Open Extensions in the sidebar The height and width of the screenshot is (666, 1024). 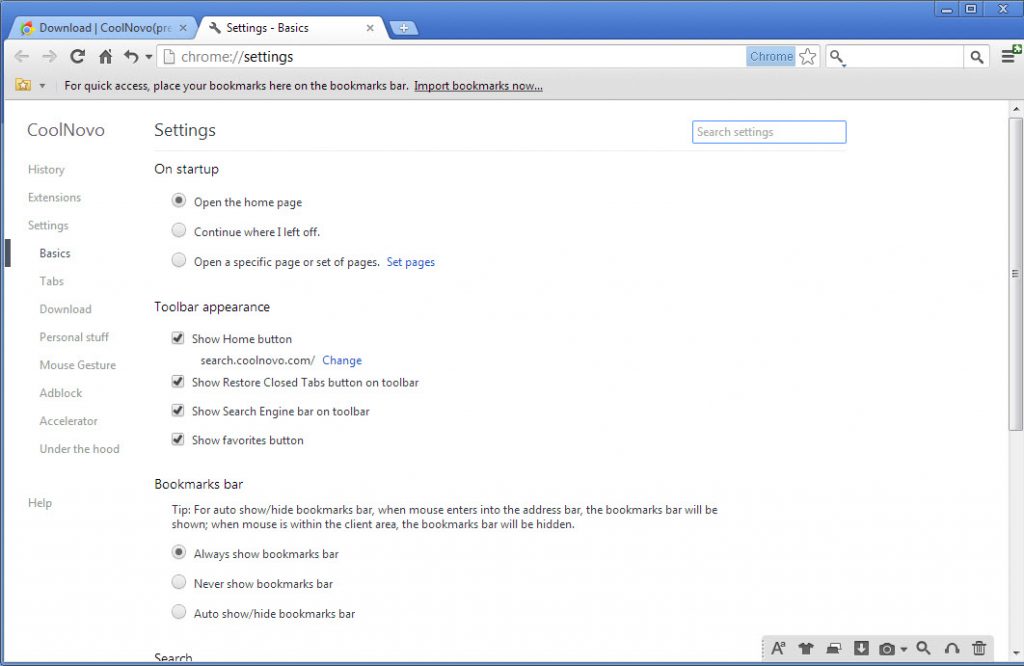pos(54,197)
